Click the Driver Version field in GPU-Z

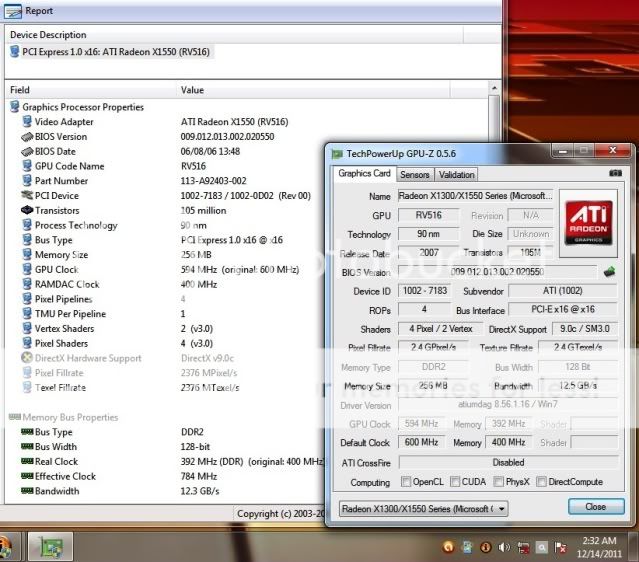pyautogui.click(x=508, y=404)
